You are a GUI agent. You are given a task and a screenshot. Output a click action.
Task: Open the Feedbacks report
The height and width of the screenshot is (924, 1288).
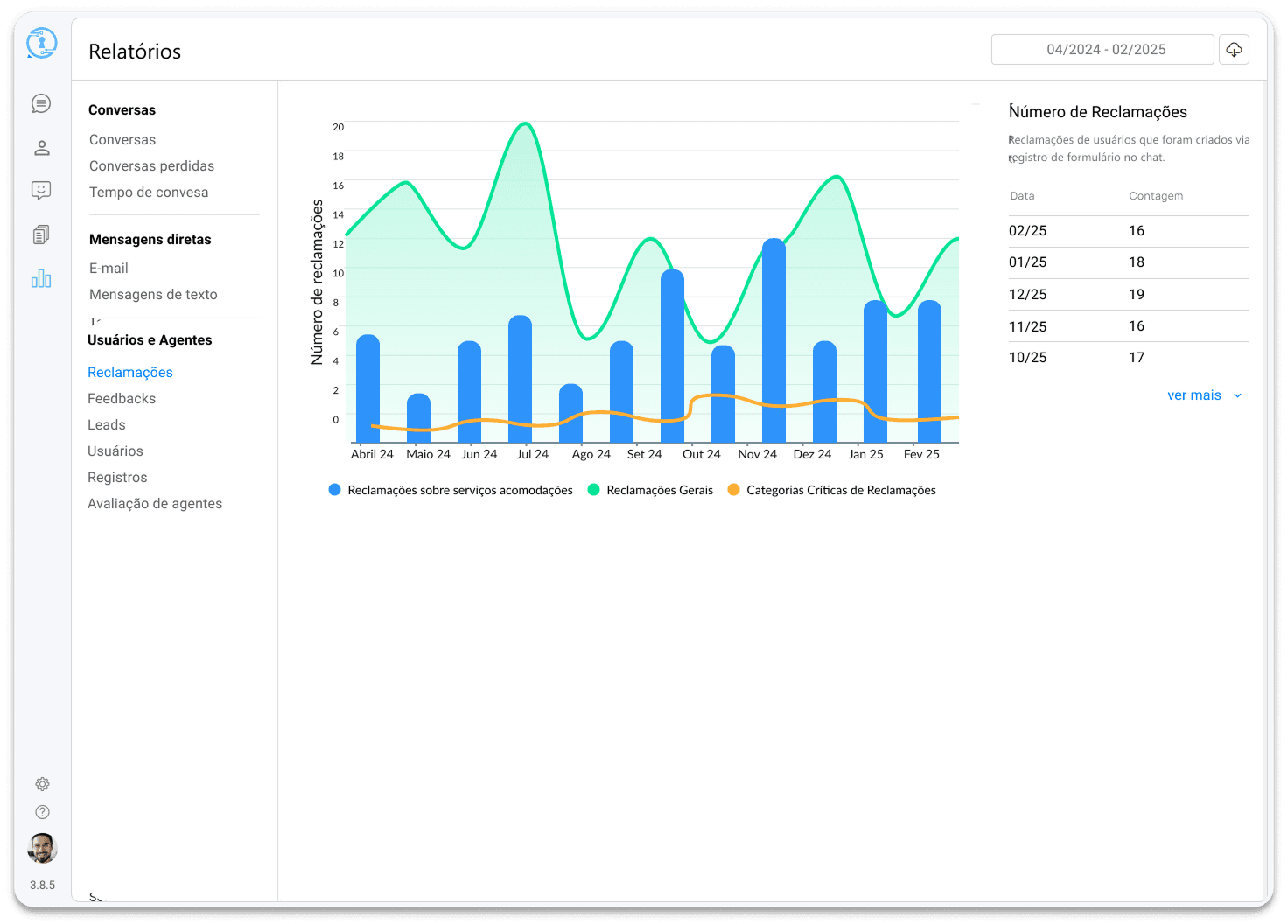(x=122, y=399)
